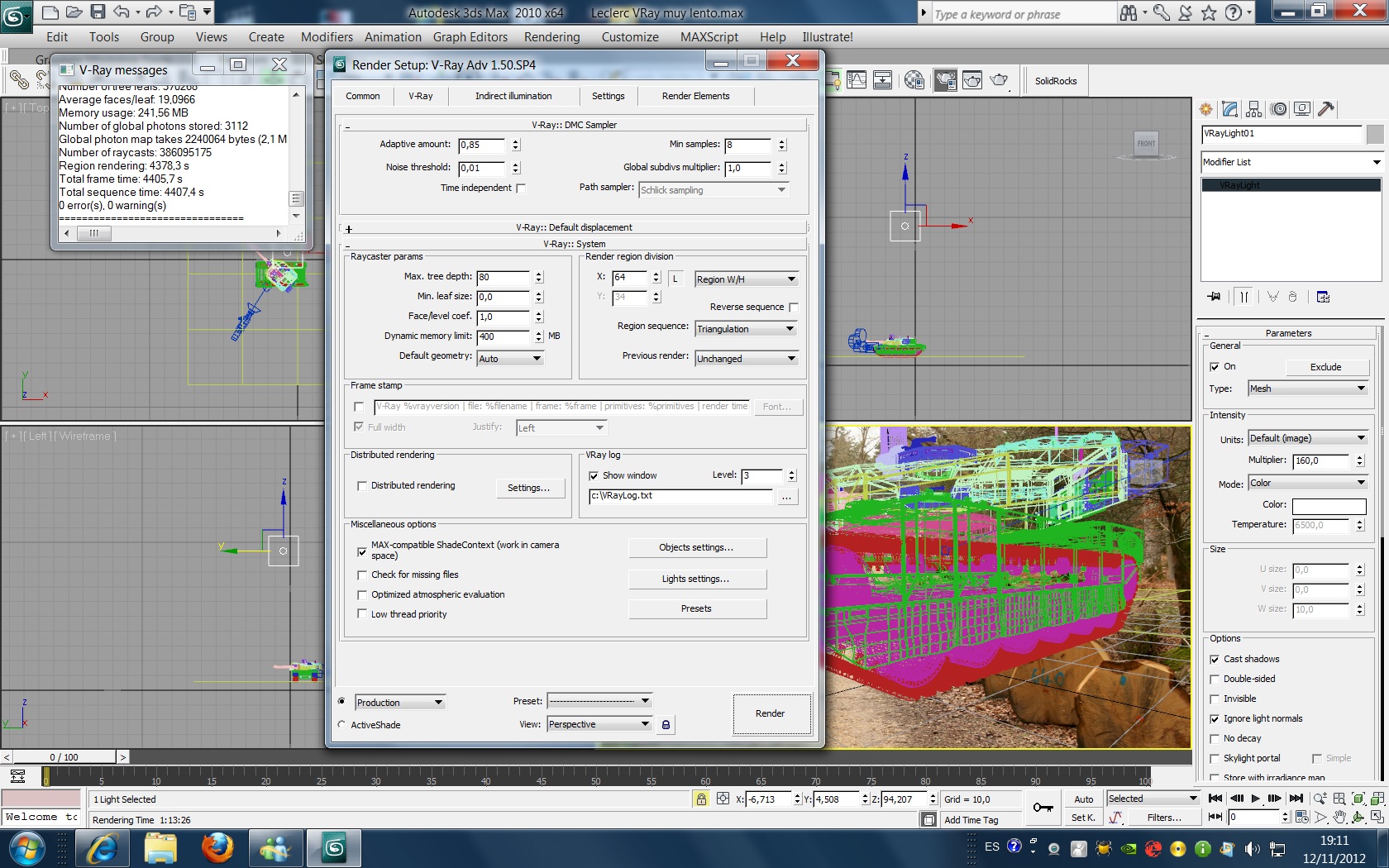Click the lock view padlock icon in Render Setup
The image size is (1389, 868).
pyautogui.click(x=666, y=725)
